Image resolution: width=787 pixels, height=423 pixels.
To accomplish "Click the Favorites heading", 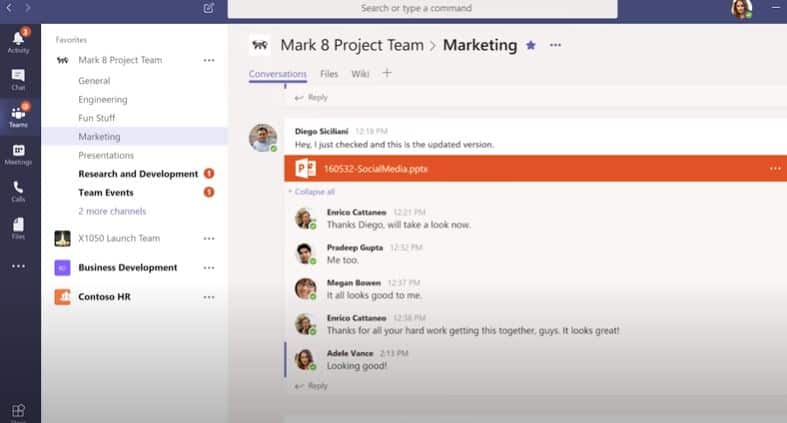I will pyautogui.click(x=71, y=40).
